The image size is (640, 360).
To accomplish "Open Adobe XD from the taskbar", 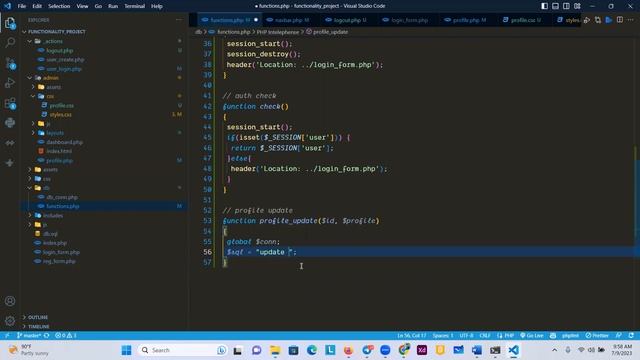I will coord(422,350).
